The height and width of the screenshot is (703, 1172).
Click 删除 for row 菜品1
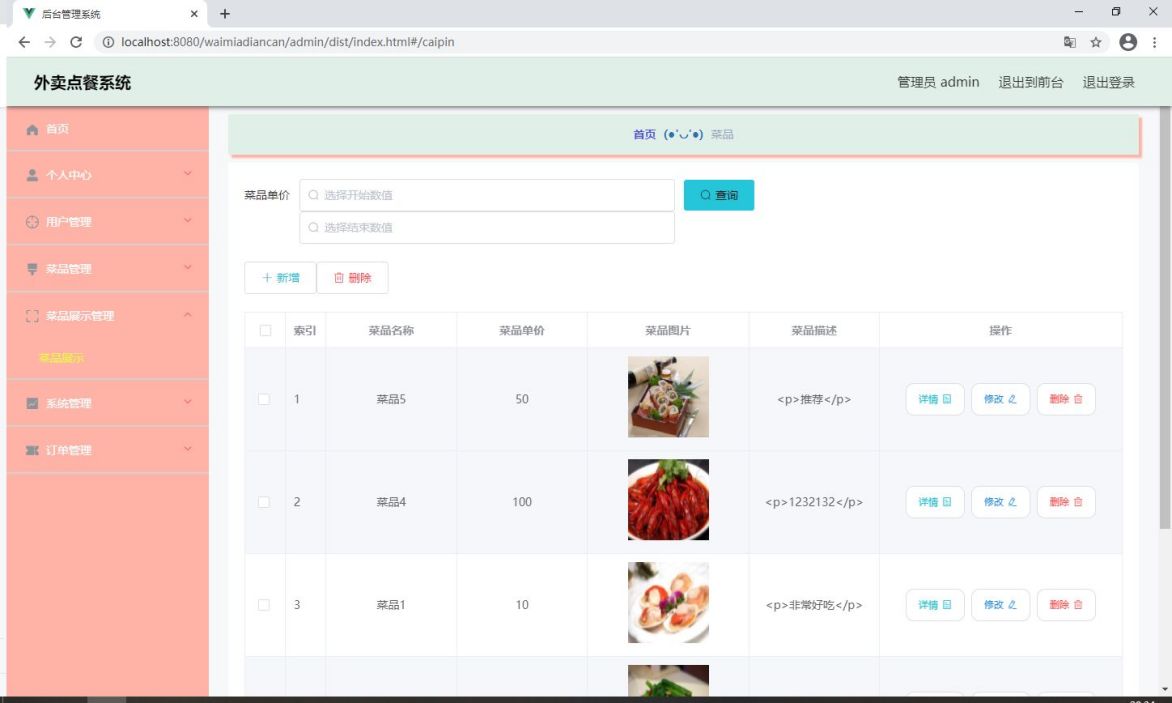[1066, 604]
